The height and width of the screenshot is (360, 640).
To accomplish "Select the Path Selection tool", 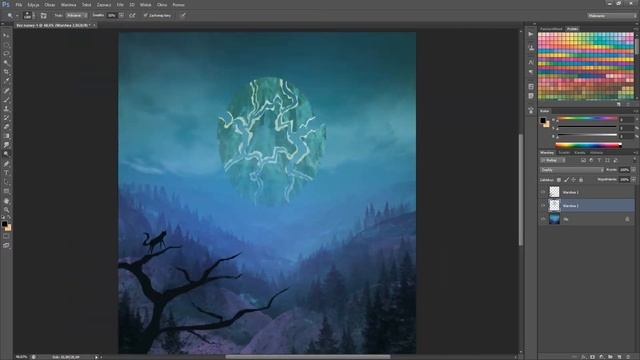I will click(x=6, y=182).
